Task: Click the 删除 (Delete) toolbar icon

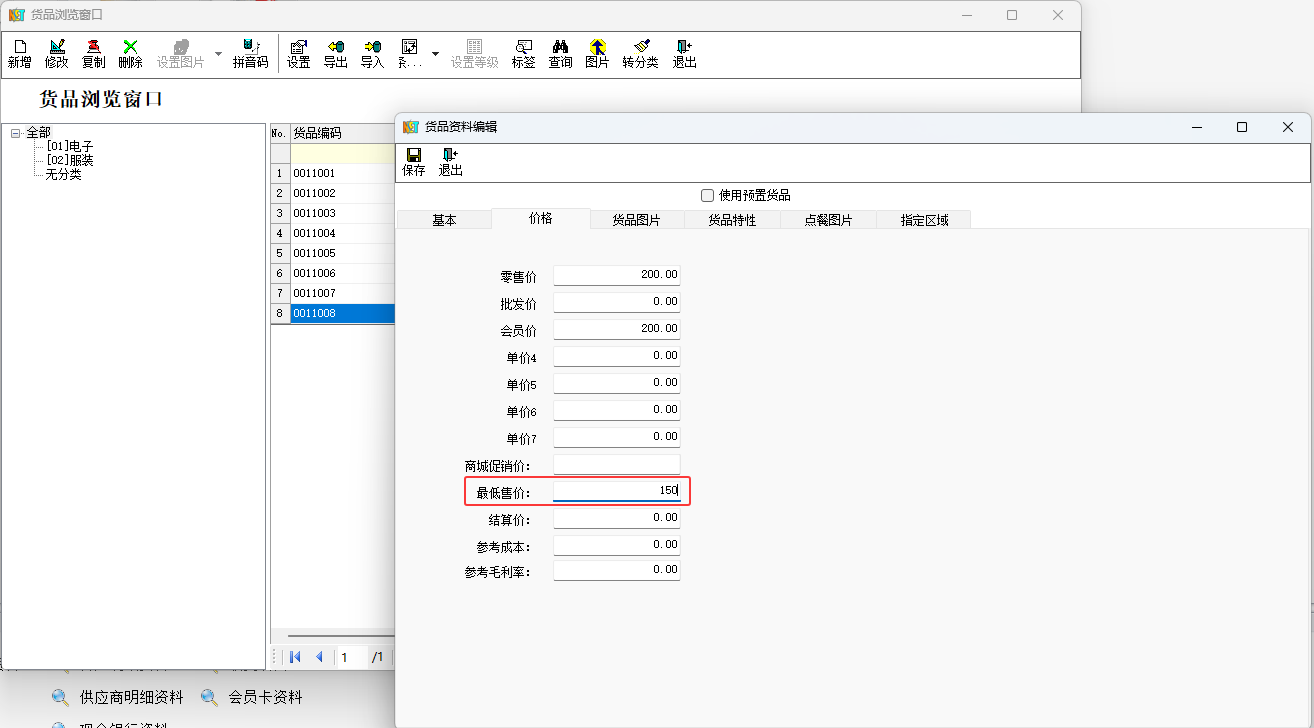Action: tap(130, 54)
